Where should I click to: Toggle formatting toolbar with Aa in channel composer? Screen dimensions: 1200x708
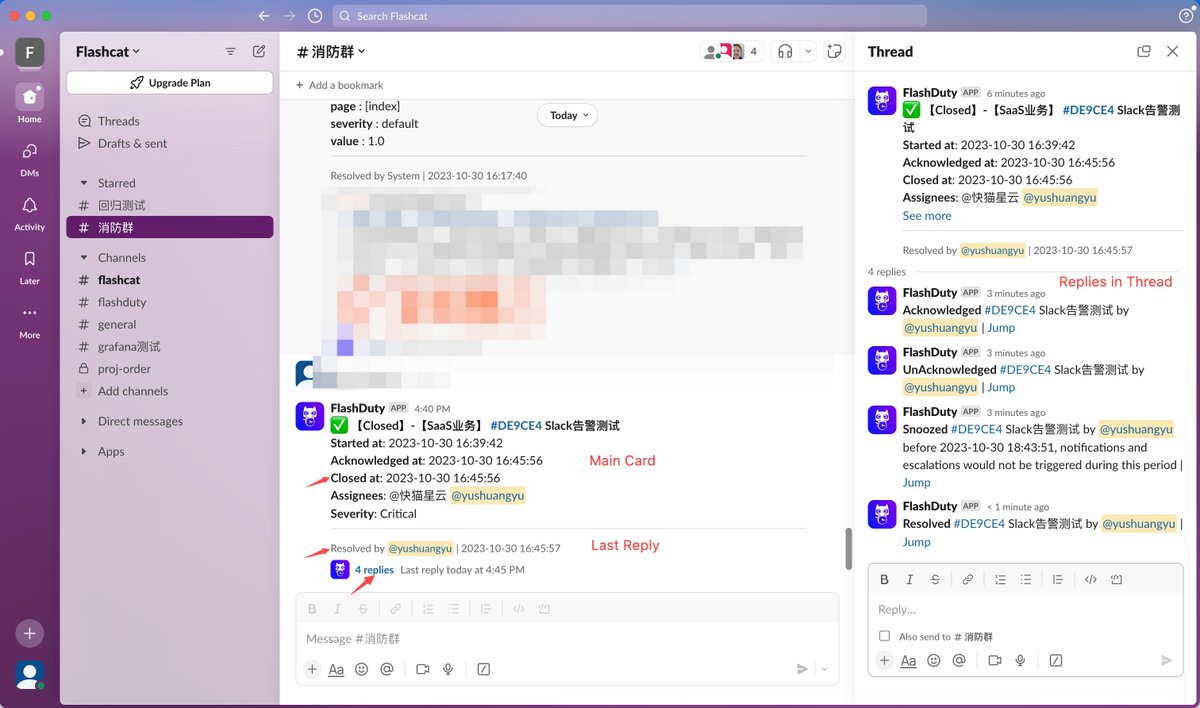pyautogui.click(x=336, y=669)
